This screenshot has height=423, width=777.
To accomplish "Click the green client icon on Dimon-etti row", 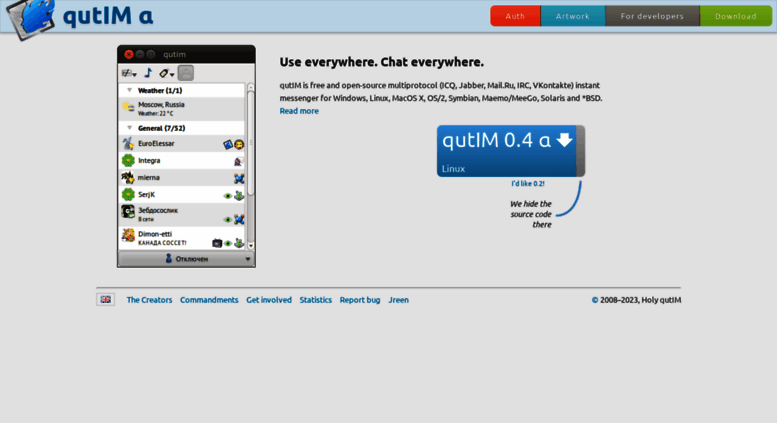I will (x=239, y=243).
